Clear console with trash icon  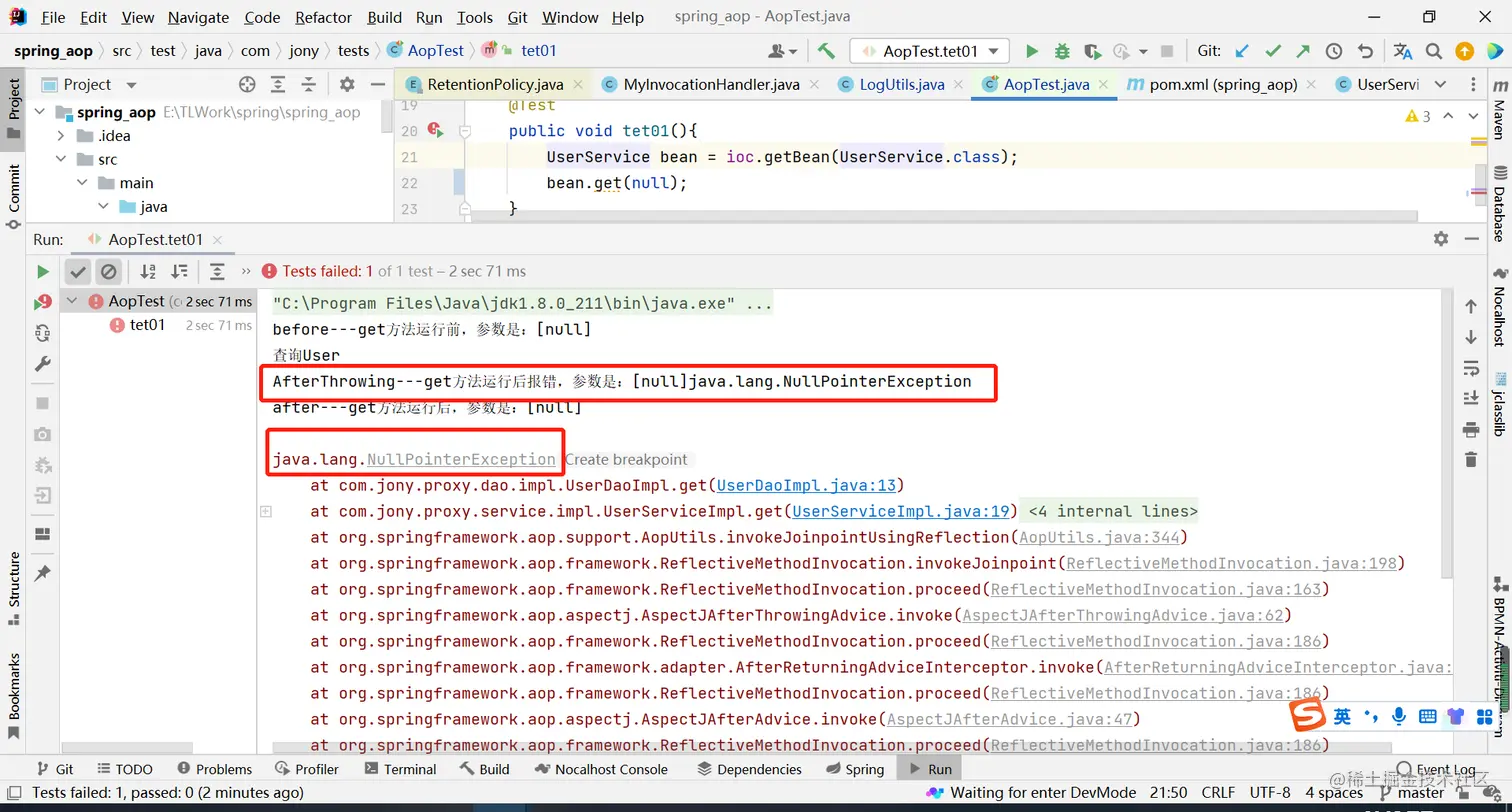click(1470, 459)
